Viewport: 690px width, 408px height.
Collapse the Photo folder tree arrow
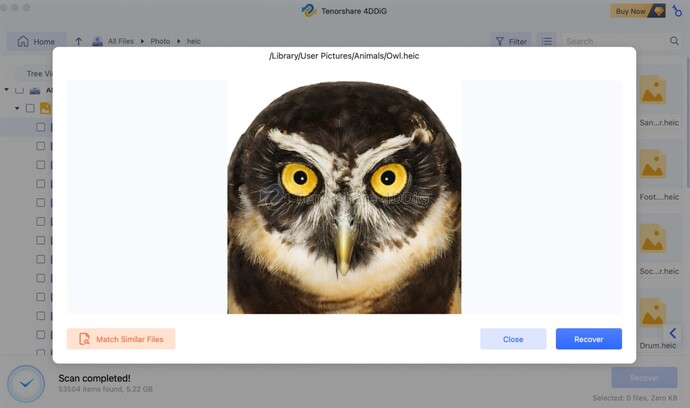tap(17, 108)
